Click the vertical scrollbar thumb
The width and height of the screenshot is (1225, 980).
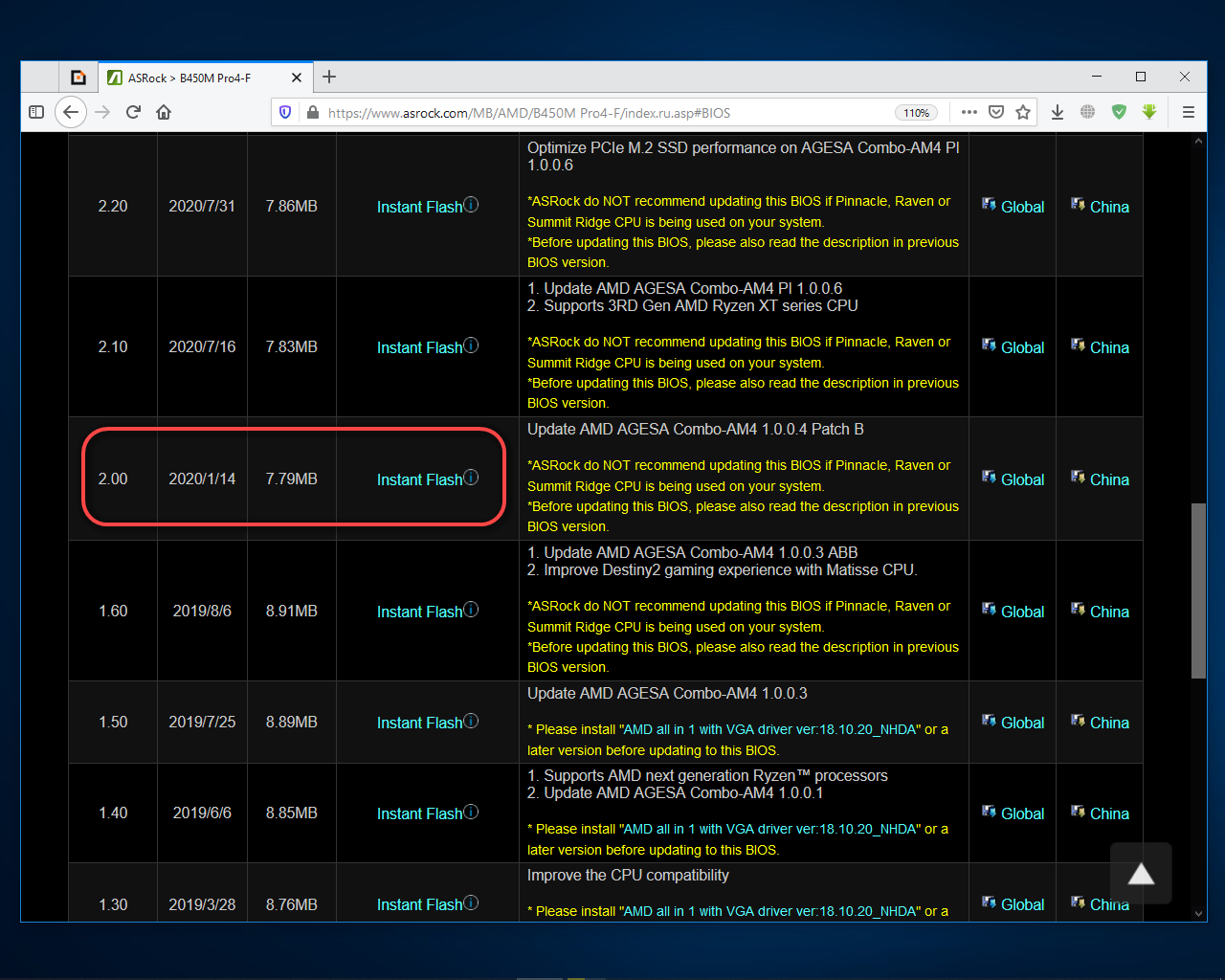1198,590
